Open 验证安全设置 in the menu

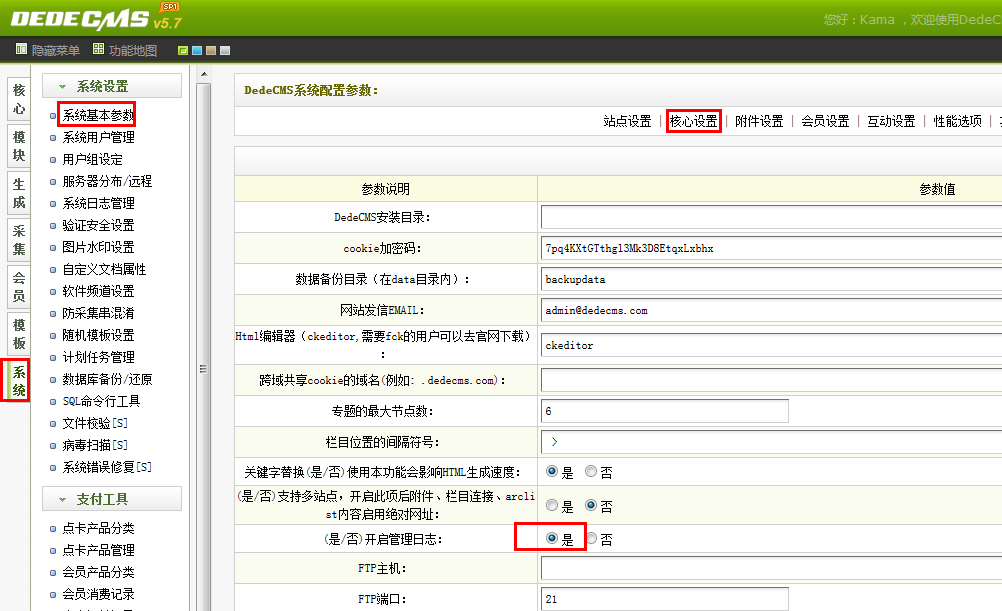tap(98, 225)
